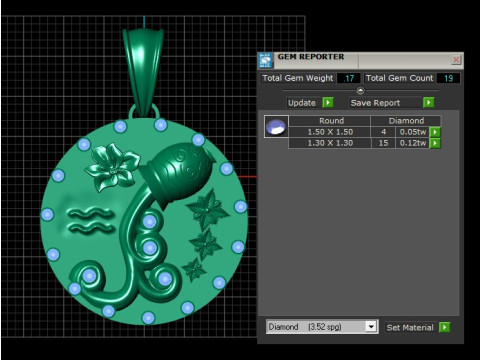480x360 pixels.
Task: Click the Total Gem Count value 19
Action: (x=448, y=78)
